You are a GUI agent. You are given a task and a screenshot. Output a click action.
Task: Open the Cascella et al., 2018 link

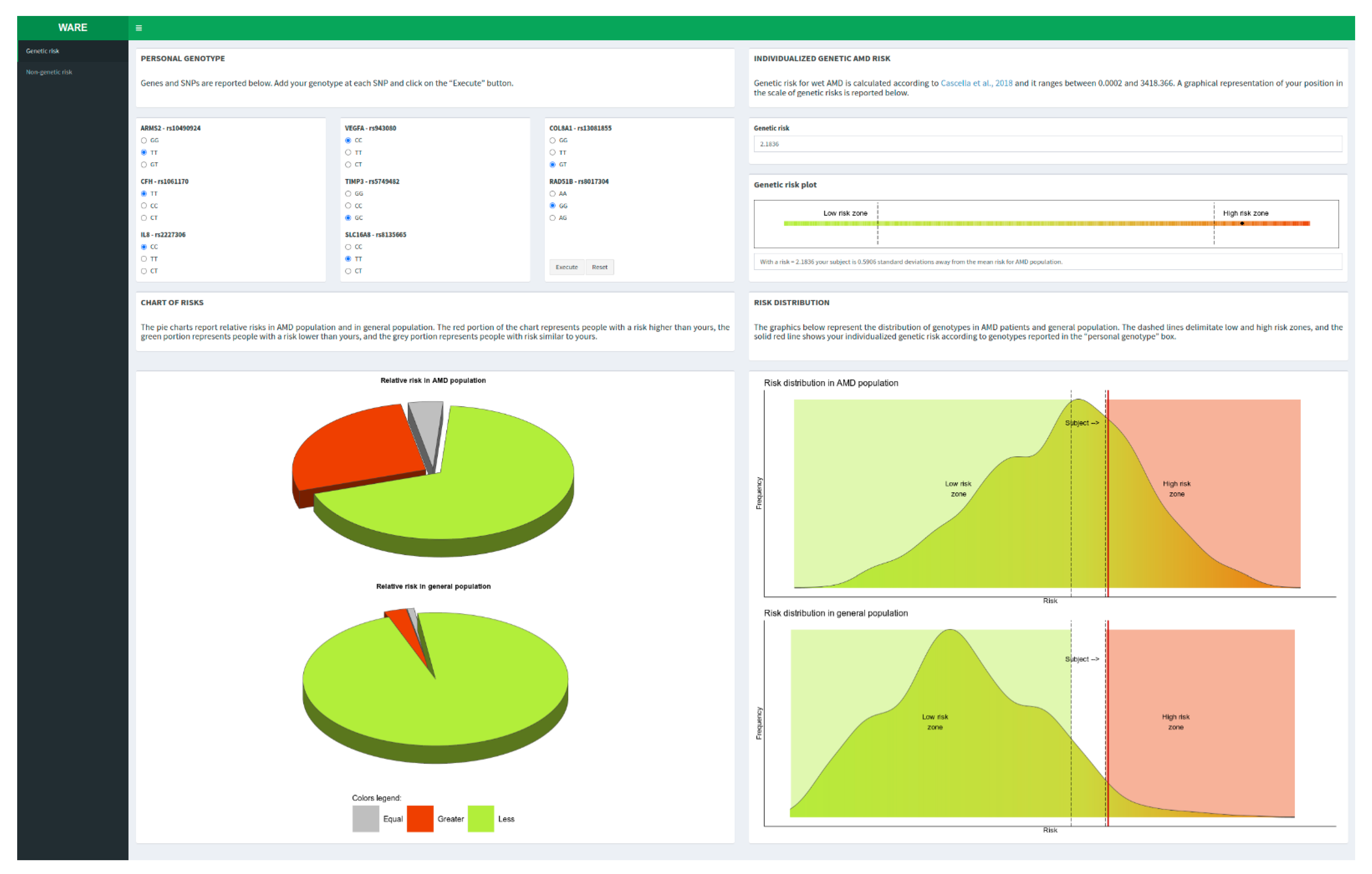976,83
